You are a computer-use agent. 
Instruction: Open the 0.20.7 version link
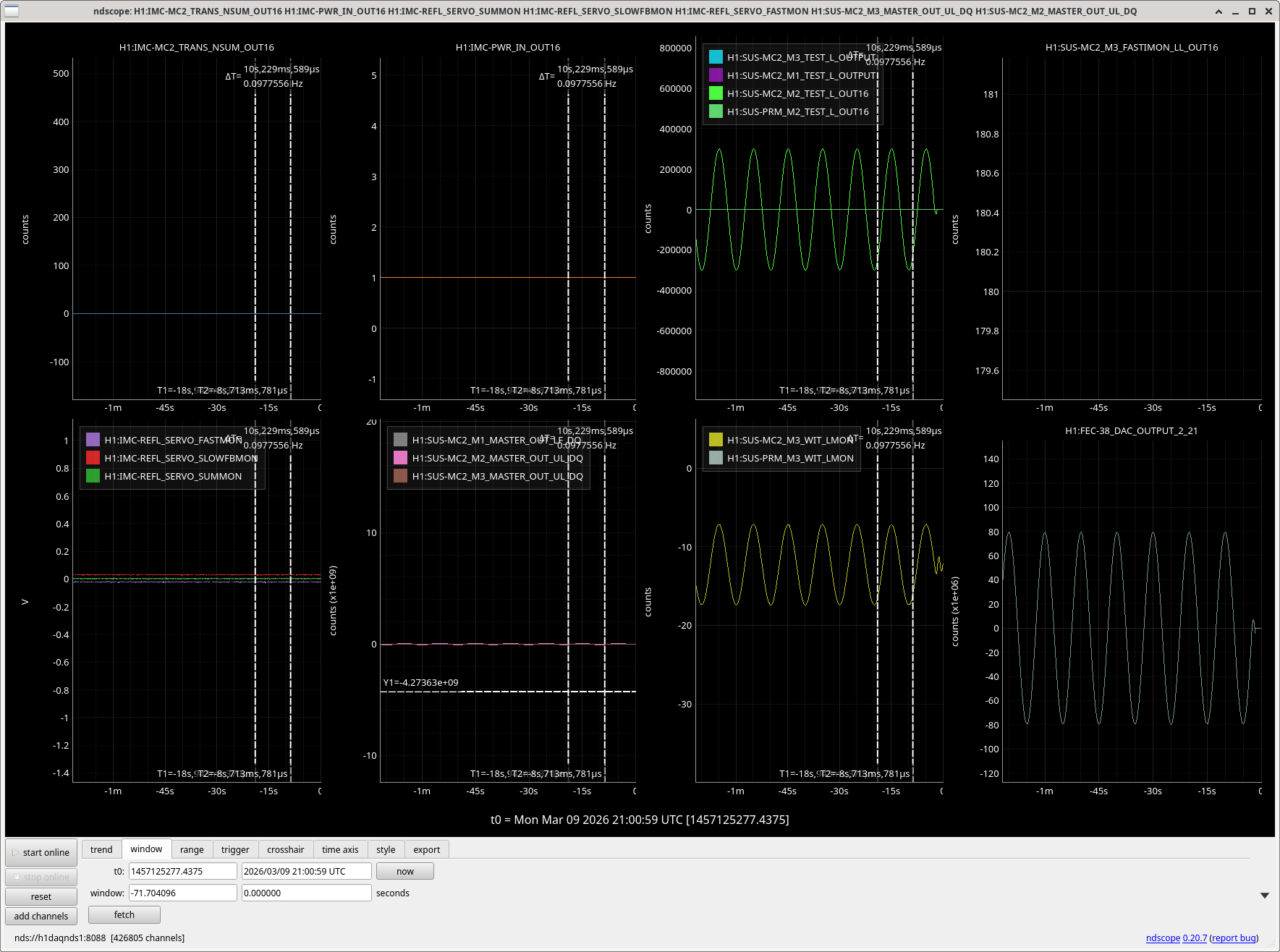[1195, 938]
